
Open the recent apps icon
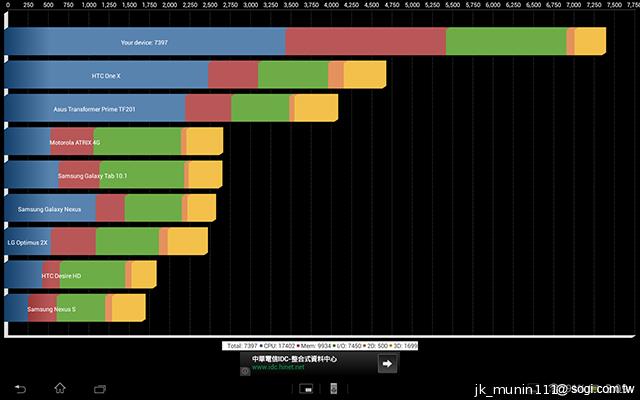98,387
